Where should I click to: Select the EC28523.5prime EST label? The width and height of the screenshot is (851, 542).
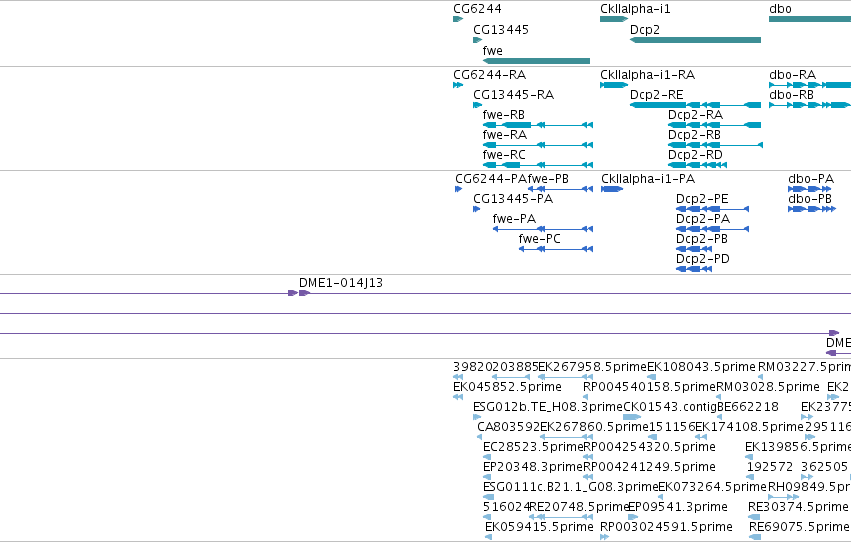pos(533,448)
